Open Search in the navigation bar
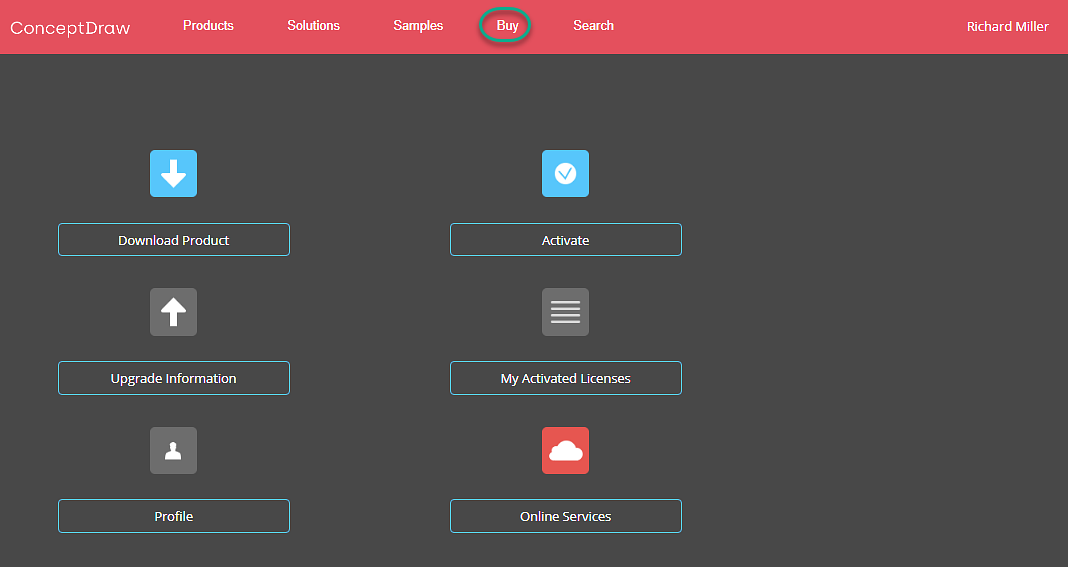Image resolution: width=1068 pixels, height=567 pixels. coord(593,26)
